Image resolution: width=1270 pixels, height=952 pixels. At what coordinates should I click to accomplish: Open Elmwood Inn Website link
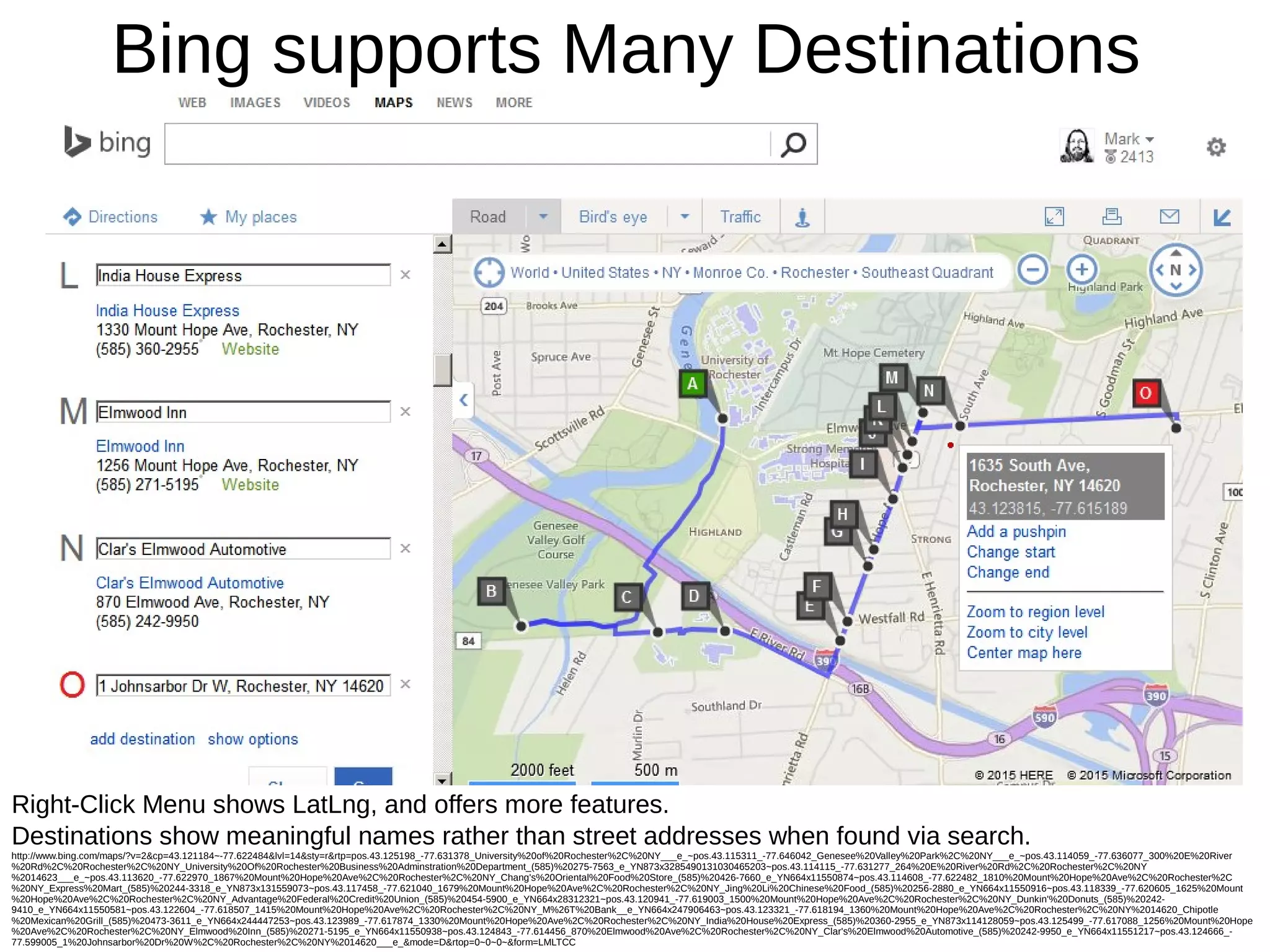point(251,484)
